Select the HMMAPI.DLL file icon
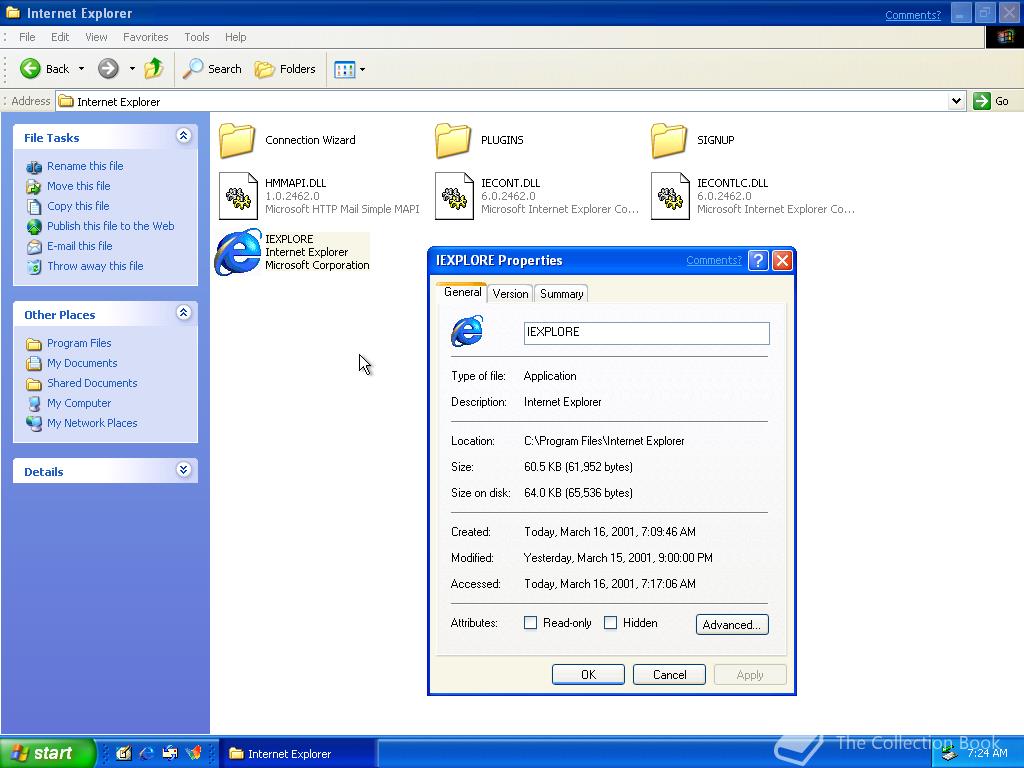Viewport: 1024px width, 768px height. point(238,196)
